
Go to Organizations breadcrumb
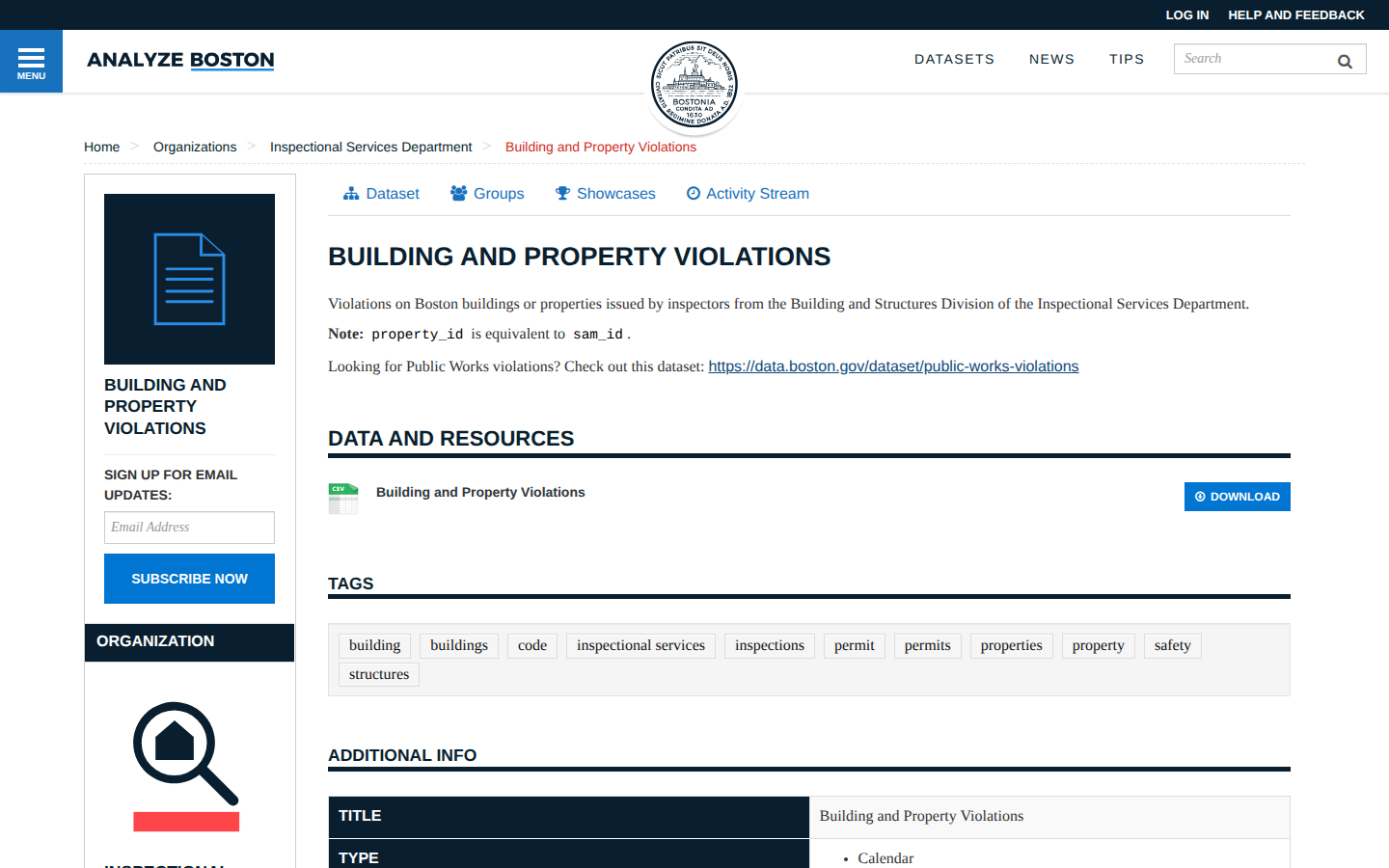[x=195, y=147]
